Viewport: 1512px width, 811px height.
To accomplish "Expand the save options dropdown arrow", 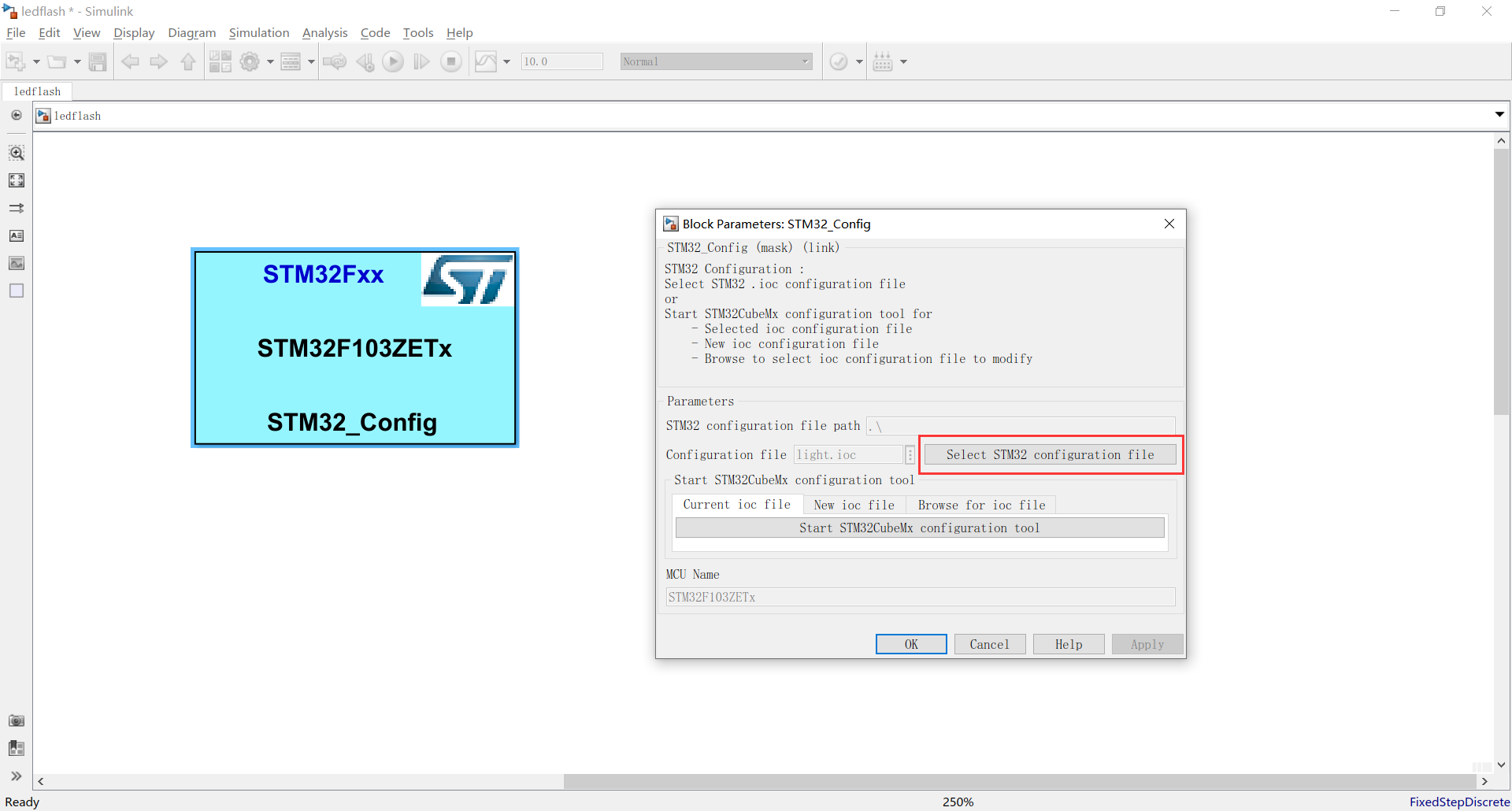I will (x=76, y=61).
